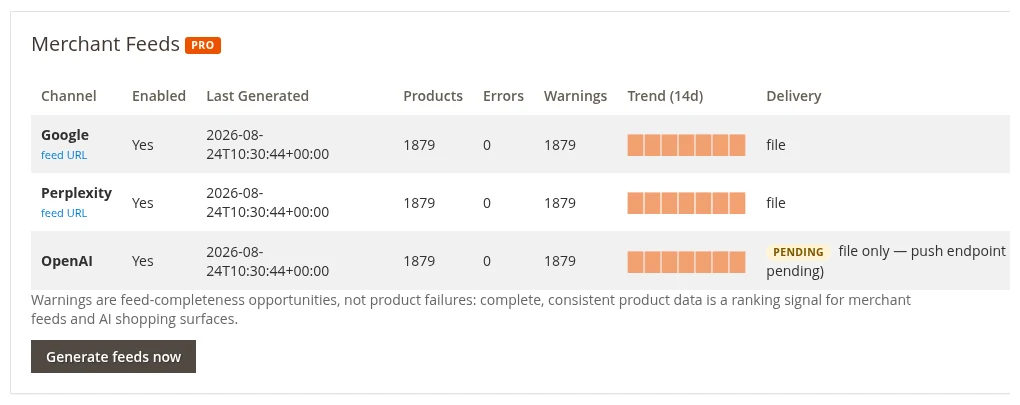Image resolution: width=1020 pixels, height=405 pixels.
Task: Click the Delivery column header
Action: 794,96
